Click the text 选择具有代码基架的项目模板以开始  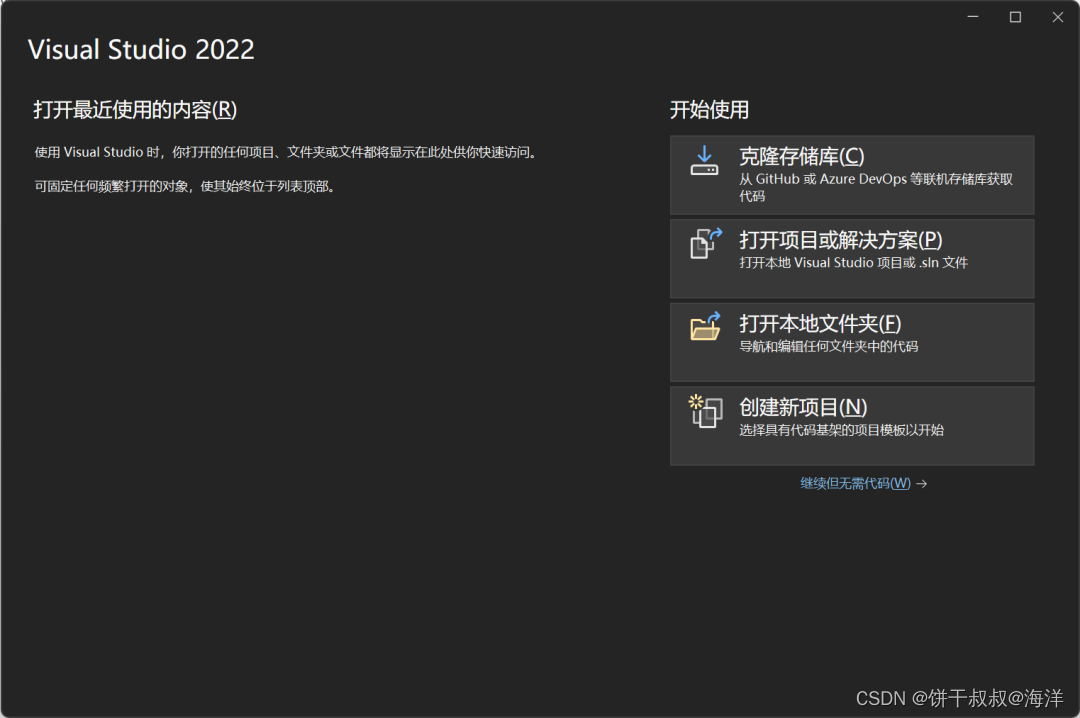pyautogui.click(x=842, y=430)
